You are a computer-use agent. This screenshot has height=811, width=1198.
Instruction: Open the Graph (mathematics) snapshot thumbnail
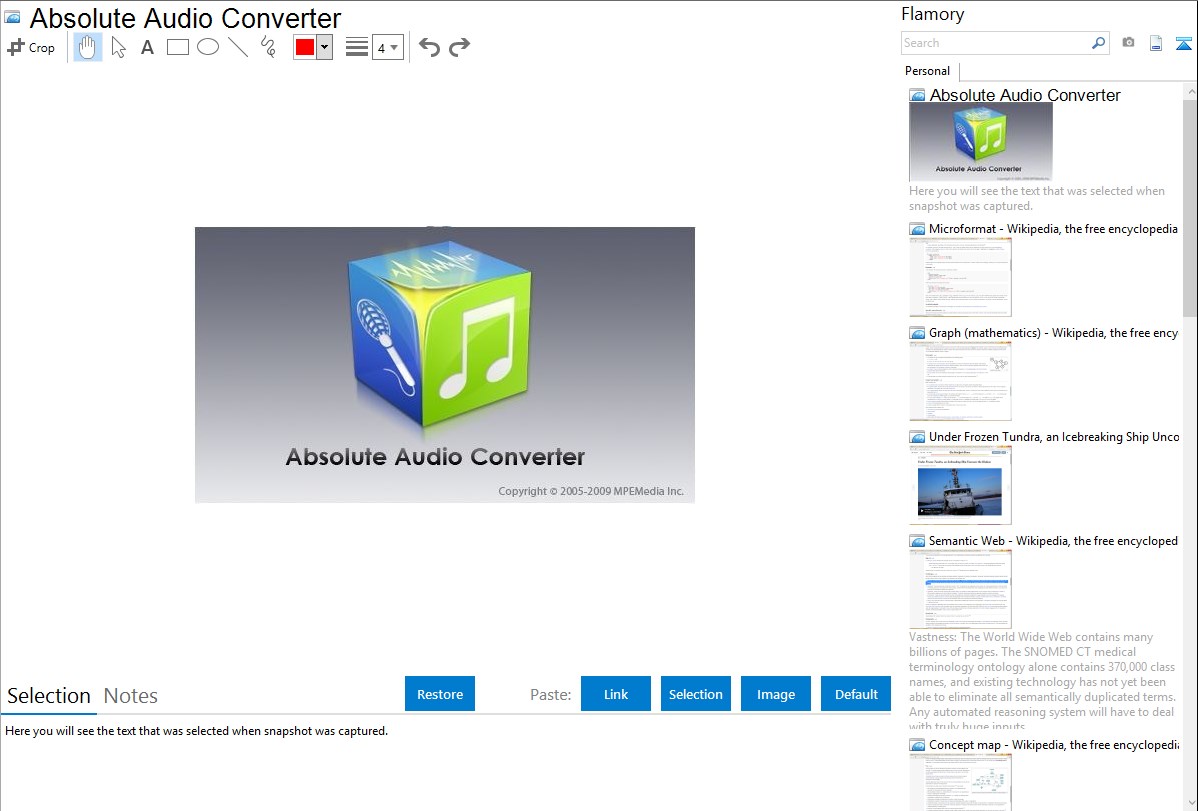pyautogui.click(x=960, y=381)
